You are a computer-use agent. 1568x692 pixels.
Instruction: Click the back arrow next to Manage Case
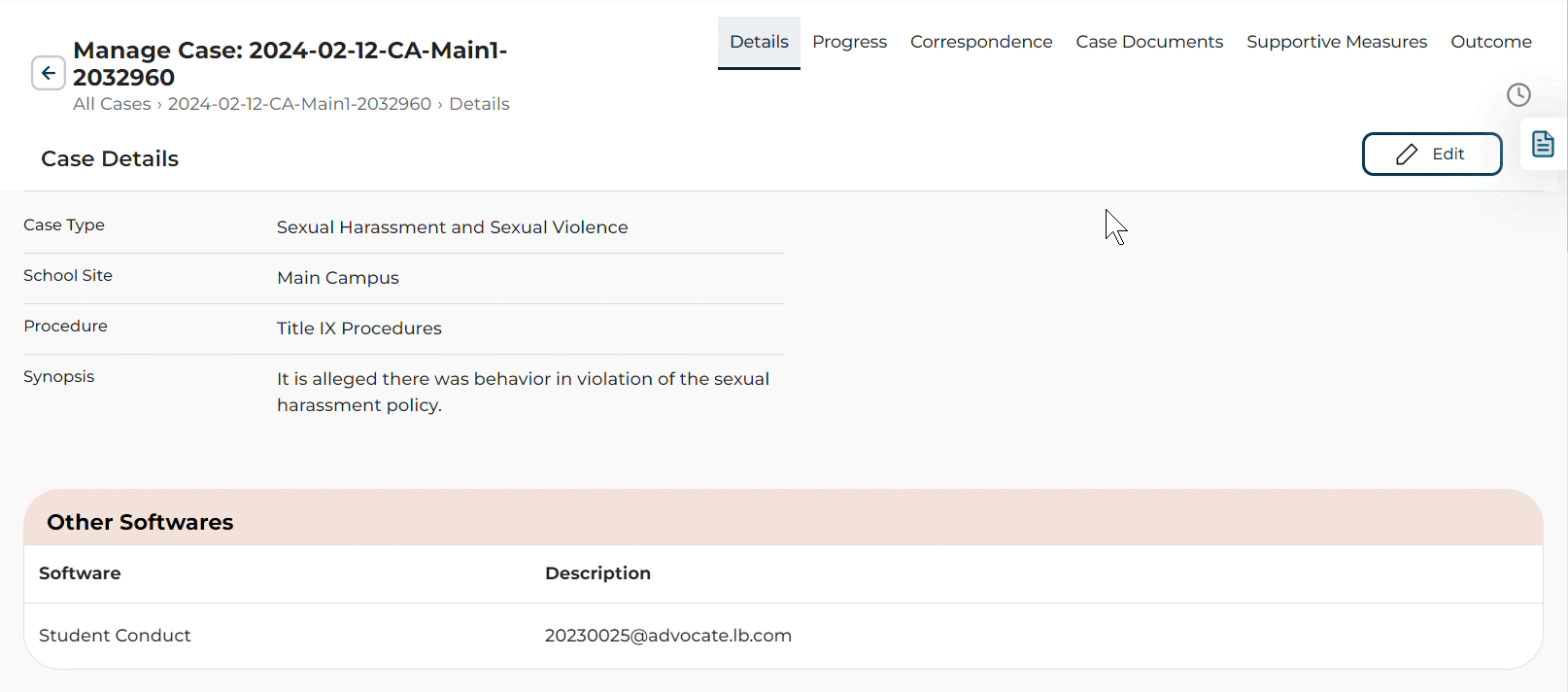pyautogui.click(x=49, y=73)
